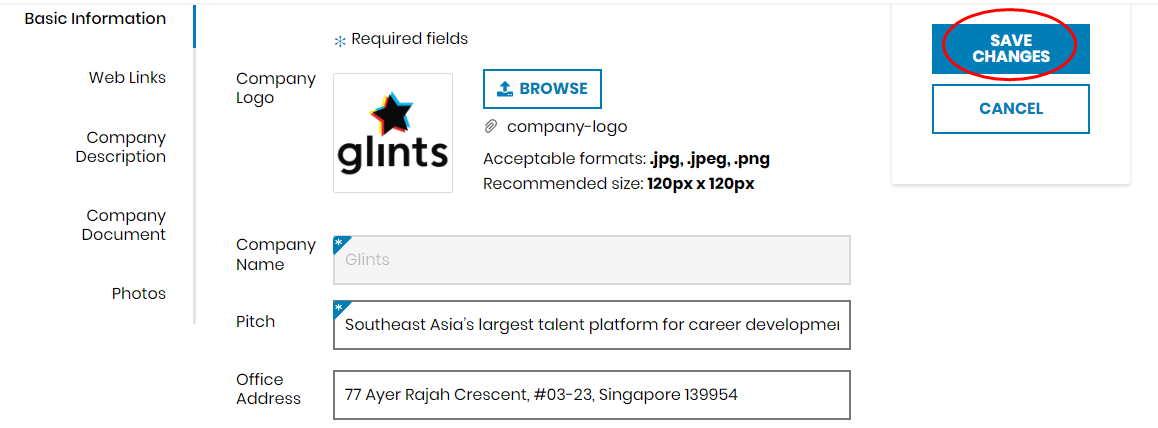Open the Company Document section
1158x428 pixels.
click(124, 225)
